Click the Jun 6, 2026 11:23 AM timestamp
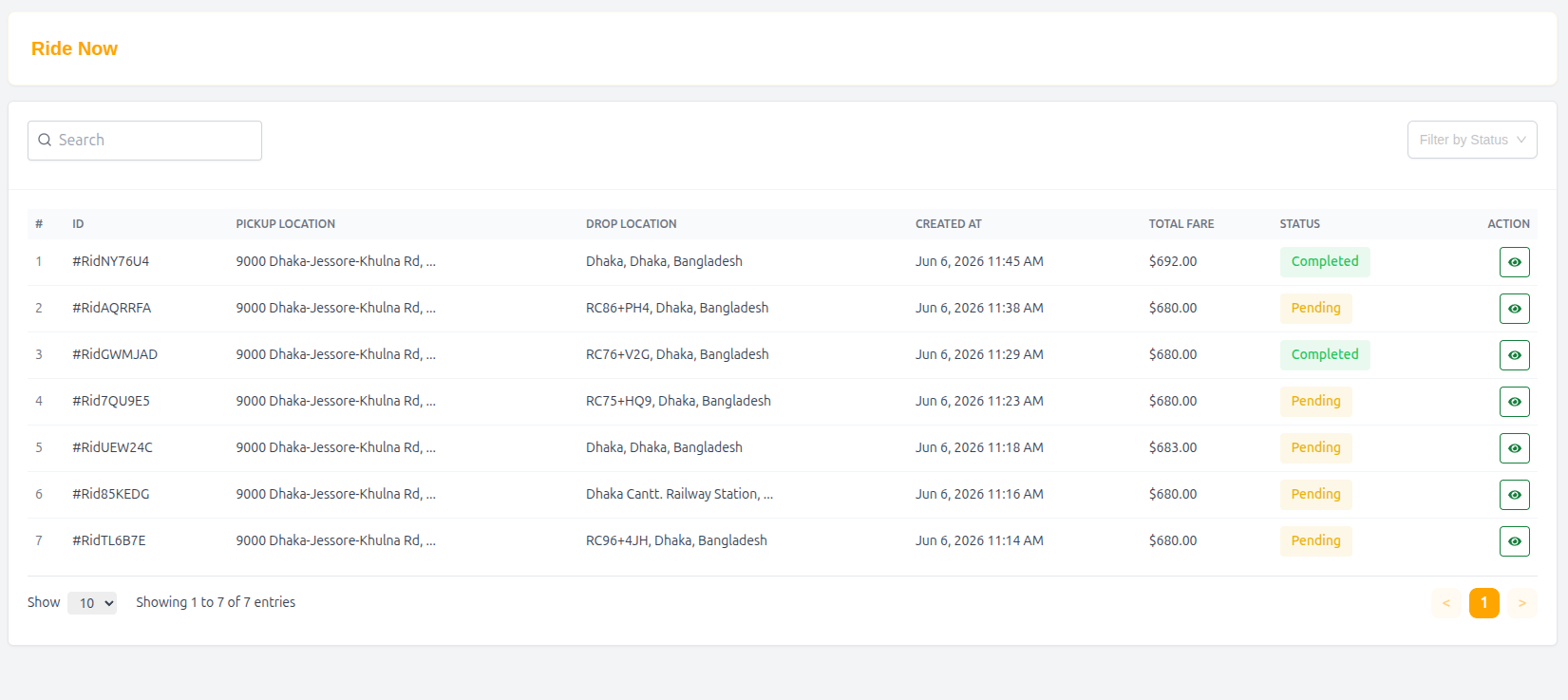Image resolution: width=1568 pixels, height=700 pixels. 979,401
